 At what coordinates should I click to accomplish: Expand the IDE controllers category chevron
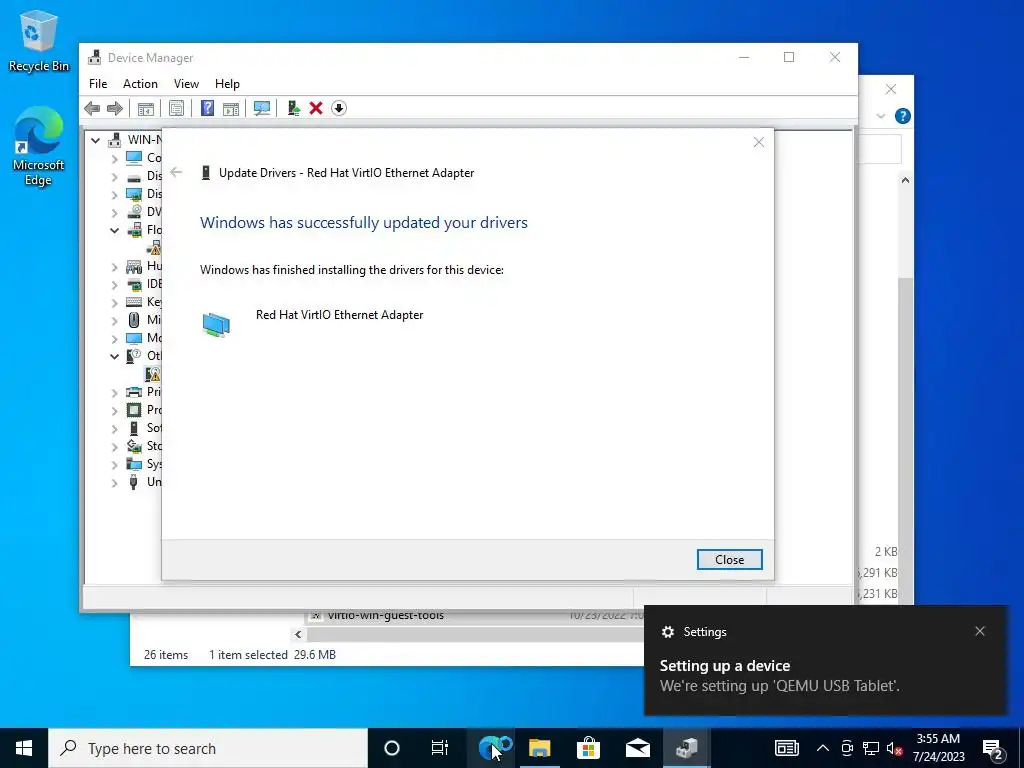[x=114, y=284]
